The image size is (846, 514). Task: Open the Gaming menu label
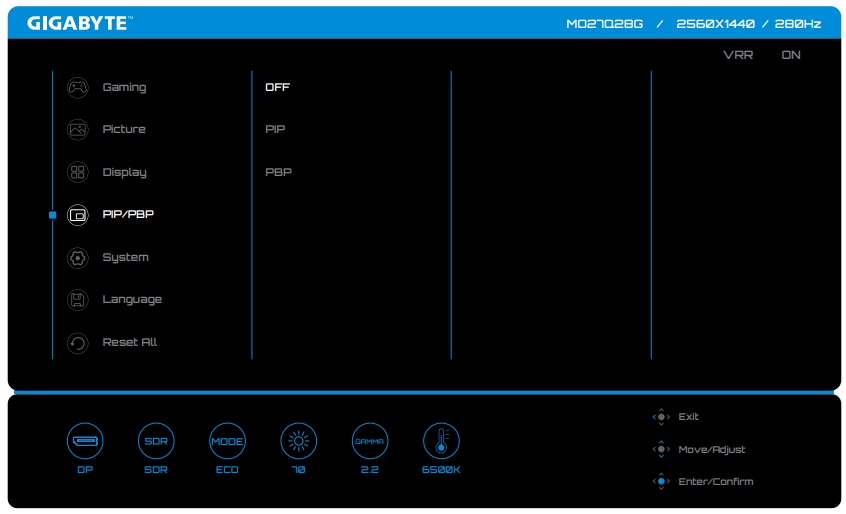click(124, 88)
